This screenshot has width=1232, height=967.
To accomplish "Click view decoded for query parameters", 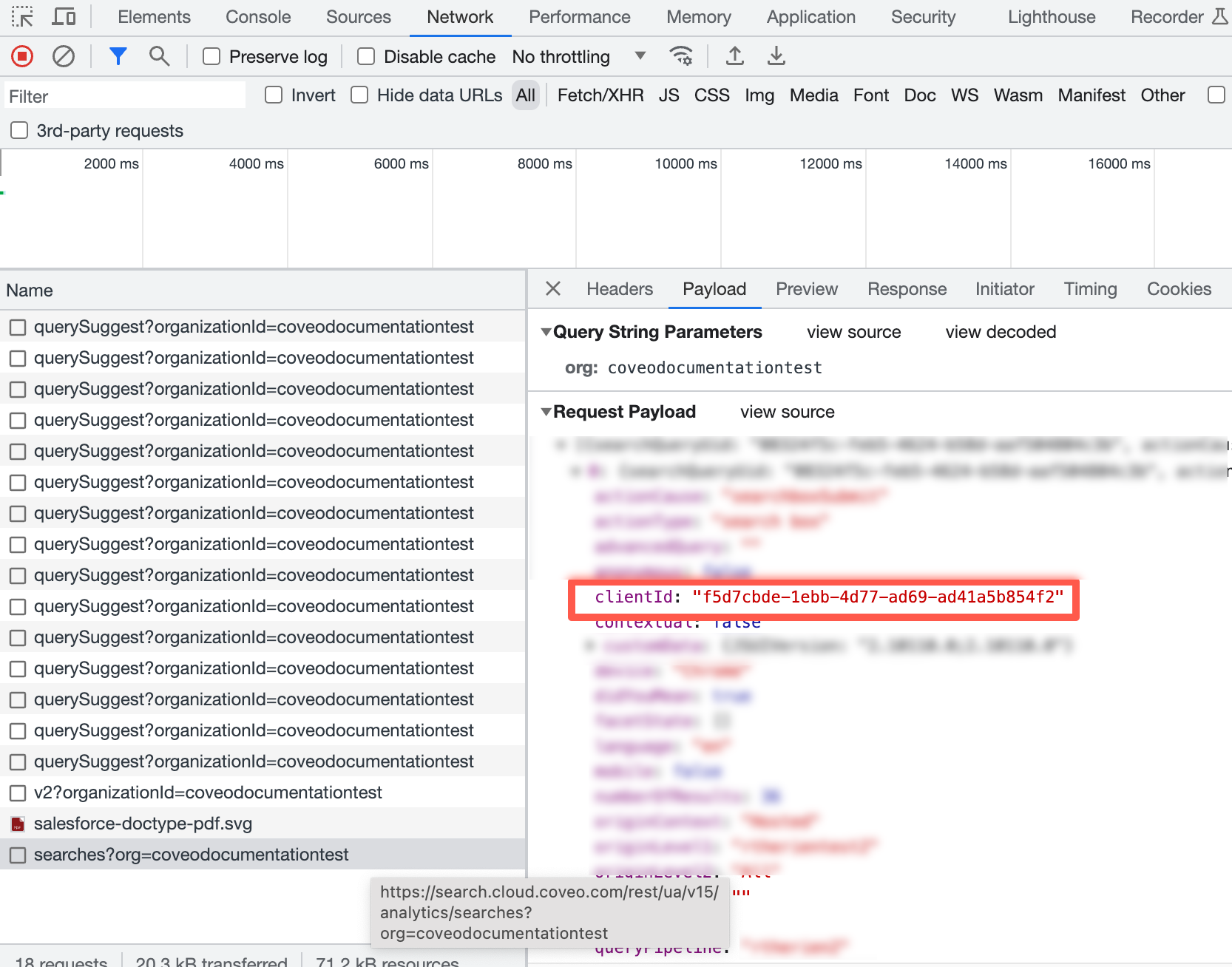I will point(1000,332).
